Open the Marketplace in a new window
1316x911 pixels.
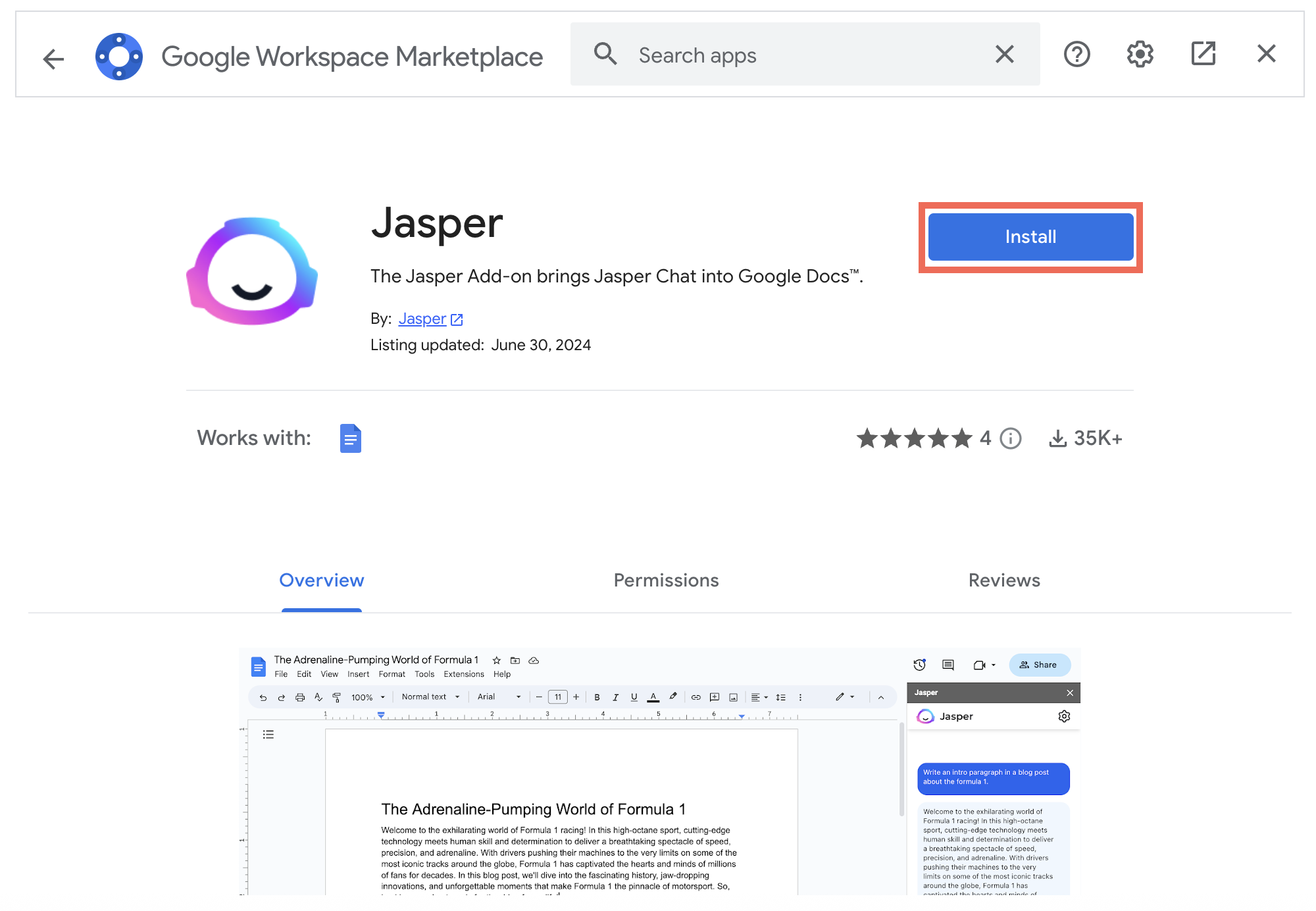(1203, 54)
